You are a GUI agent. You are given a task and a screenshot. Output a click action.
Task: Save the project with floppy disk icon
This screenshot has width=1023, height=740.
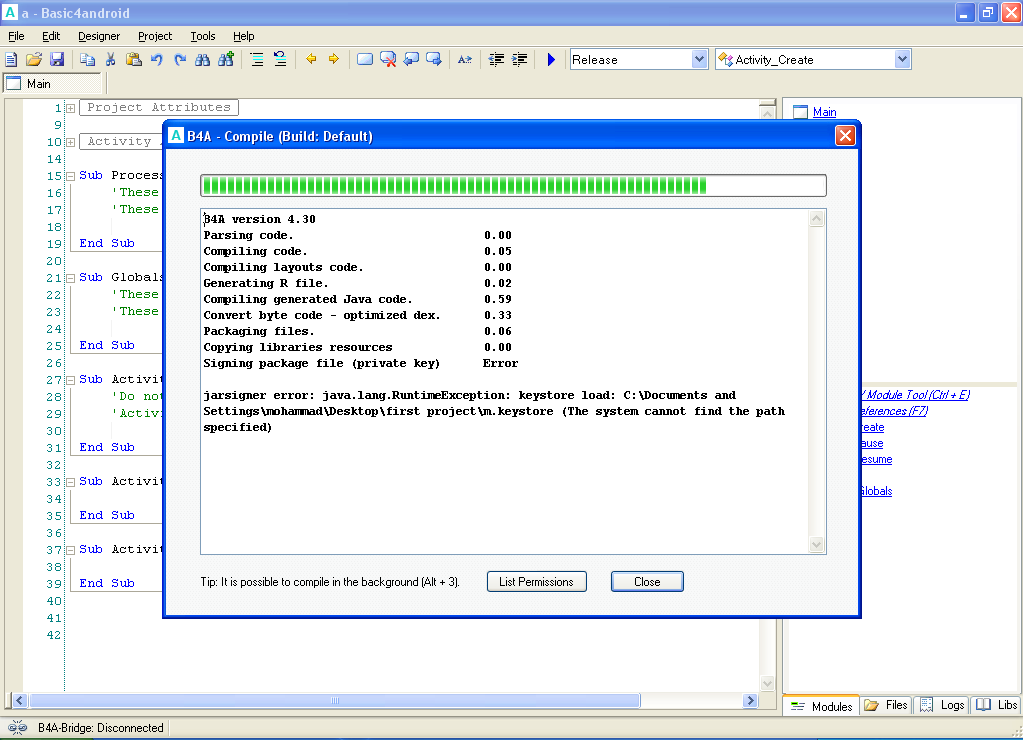pos(57,60)
